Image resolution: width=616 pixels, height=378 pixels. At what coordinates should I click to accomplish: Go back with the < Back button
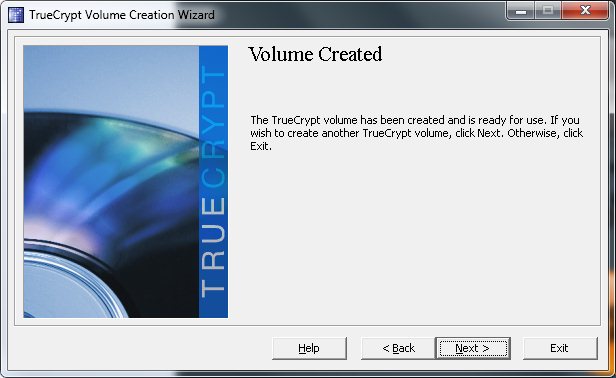398,348
